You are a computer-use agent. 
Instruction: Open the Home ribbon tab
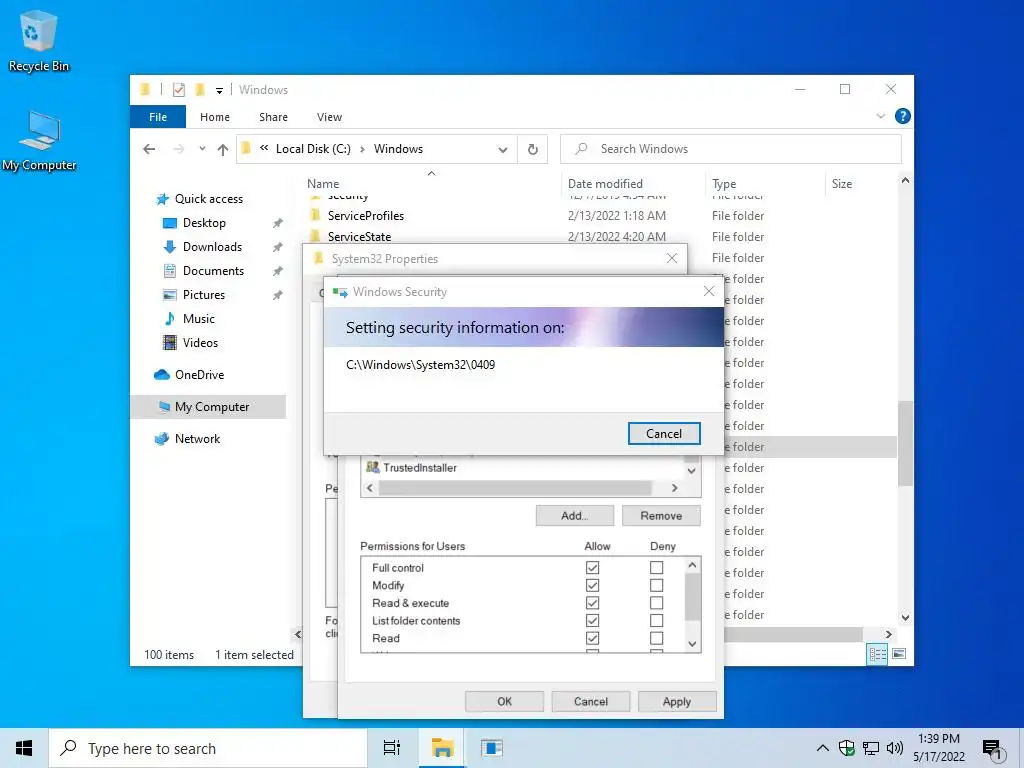click(215, 117)
